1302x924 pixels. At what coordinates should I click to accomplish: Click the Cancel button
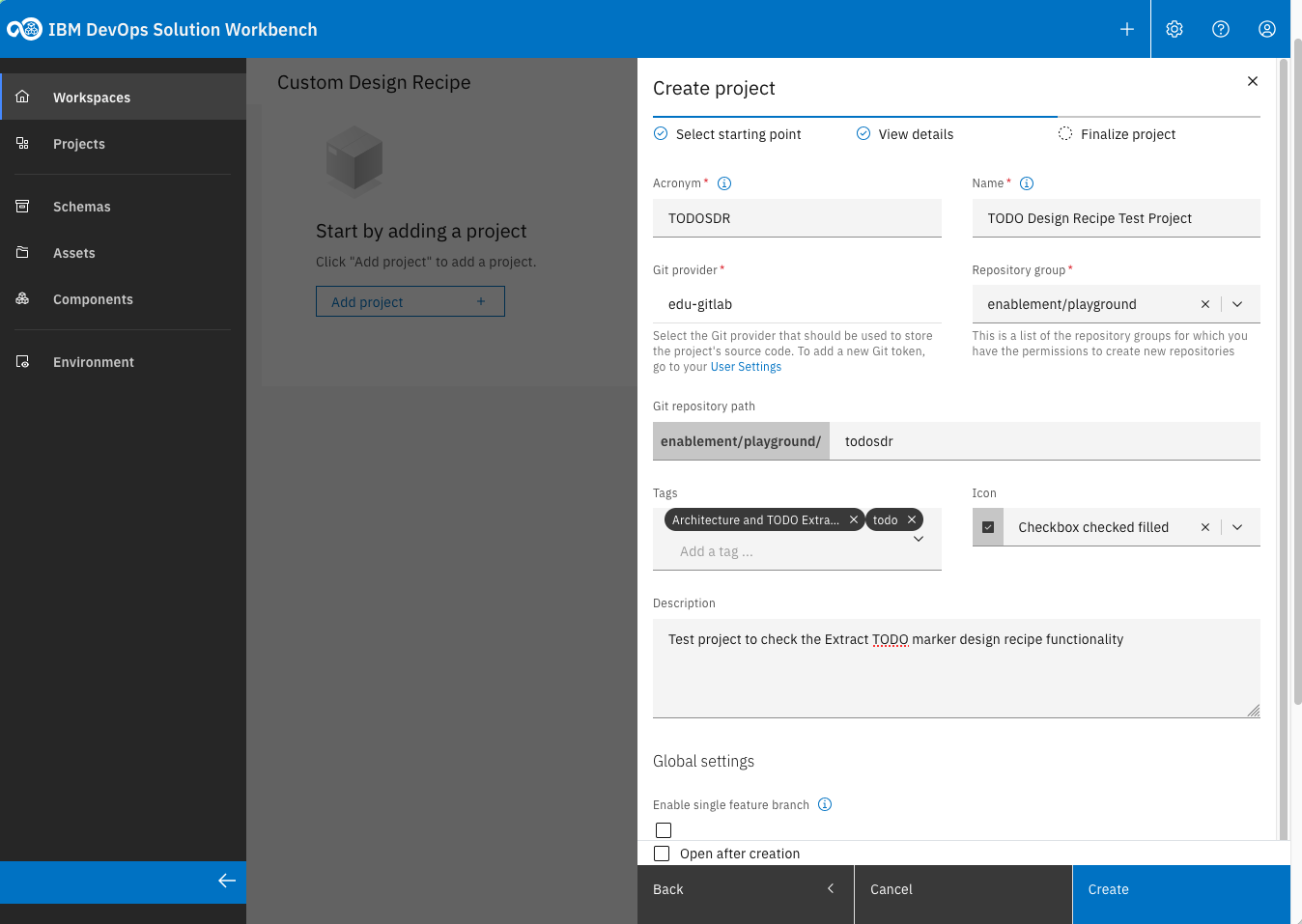963,894
